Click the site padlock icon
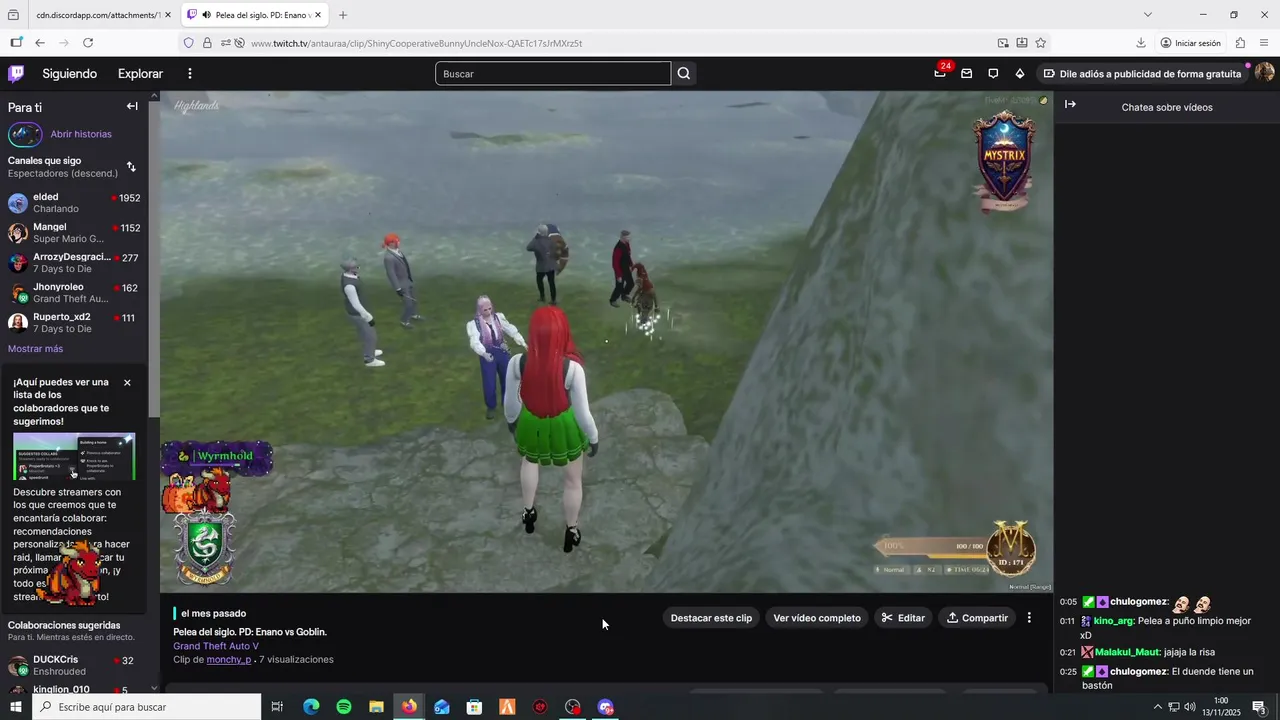This screenshot has width=1280, height=720. (x=207, y=43)
